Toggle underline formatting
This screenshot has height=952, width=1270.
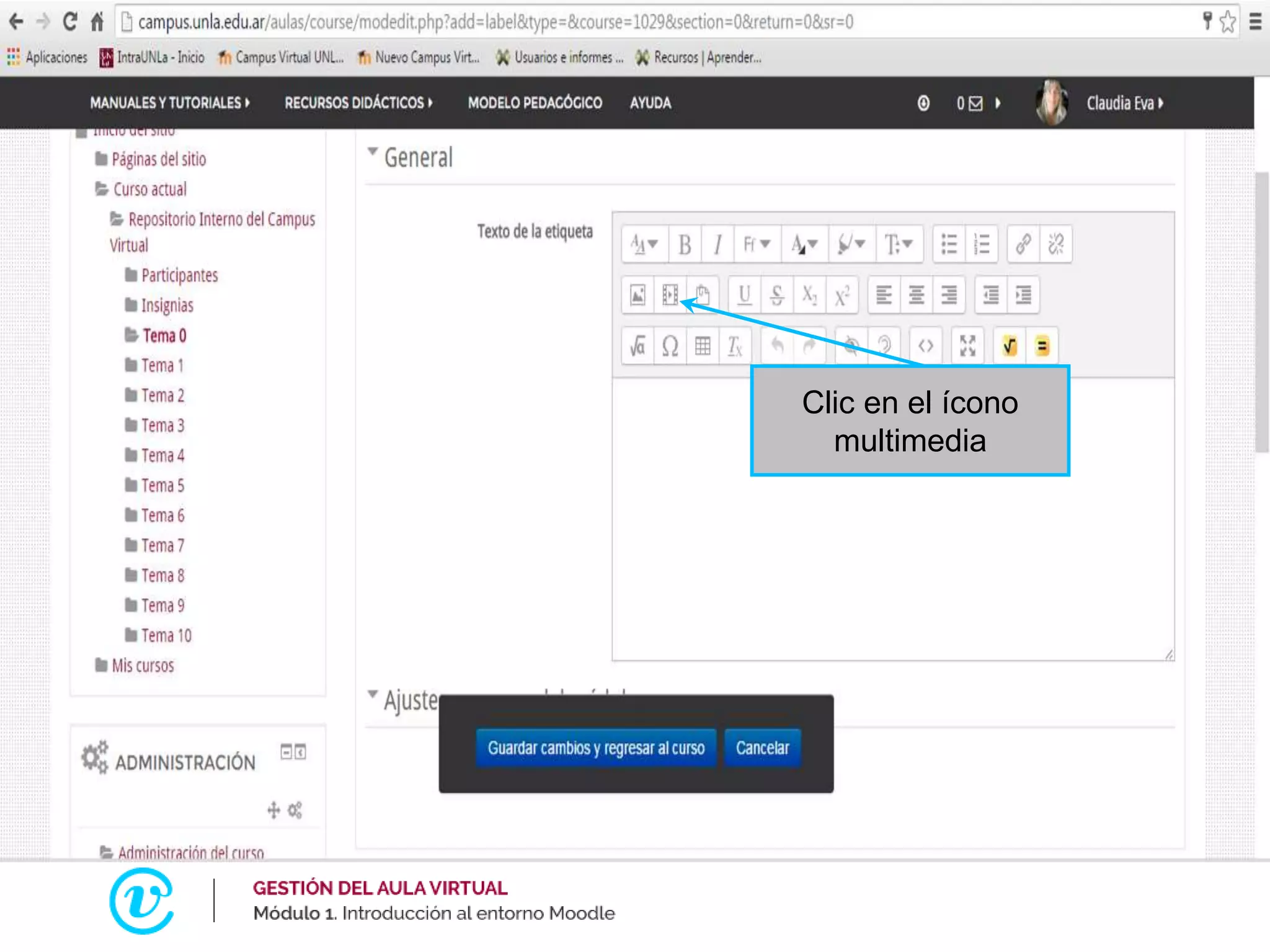tap(744, 295)
